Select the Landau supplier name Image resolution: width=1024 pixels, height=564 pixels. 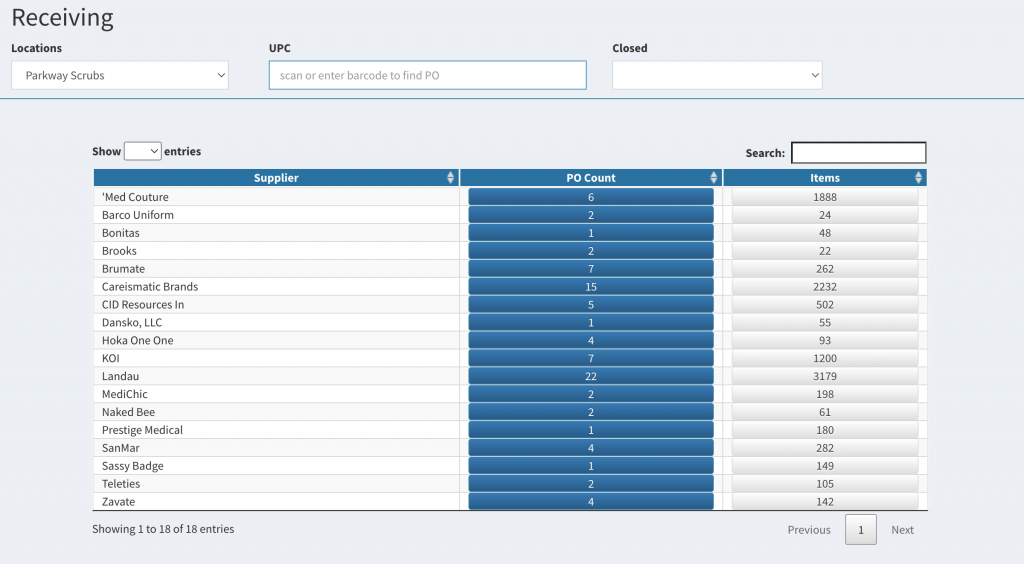pyautogui.click(x=120, y=377)
